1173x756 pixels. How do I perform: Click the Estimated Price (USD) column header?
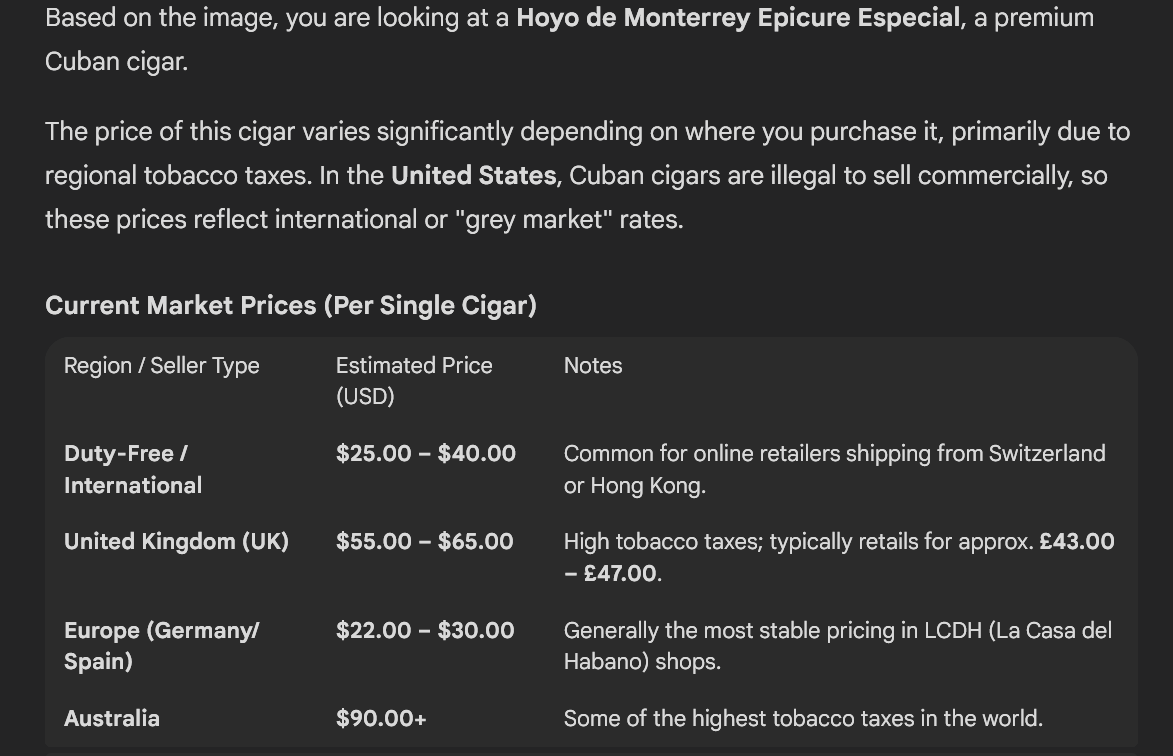click(413, 380)
